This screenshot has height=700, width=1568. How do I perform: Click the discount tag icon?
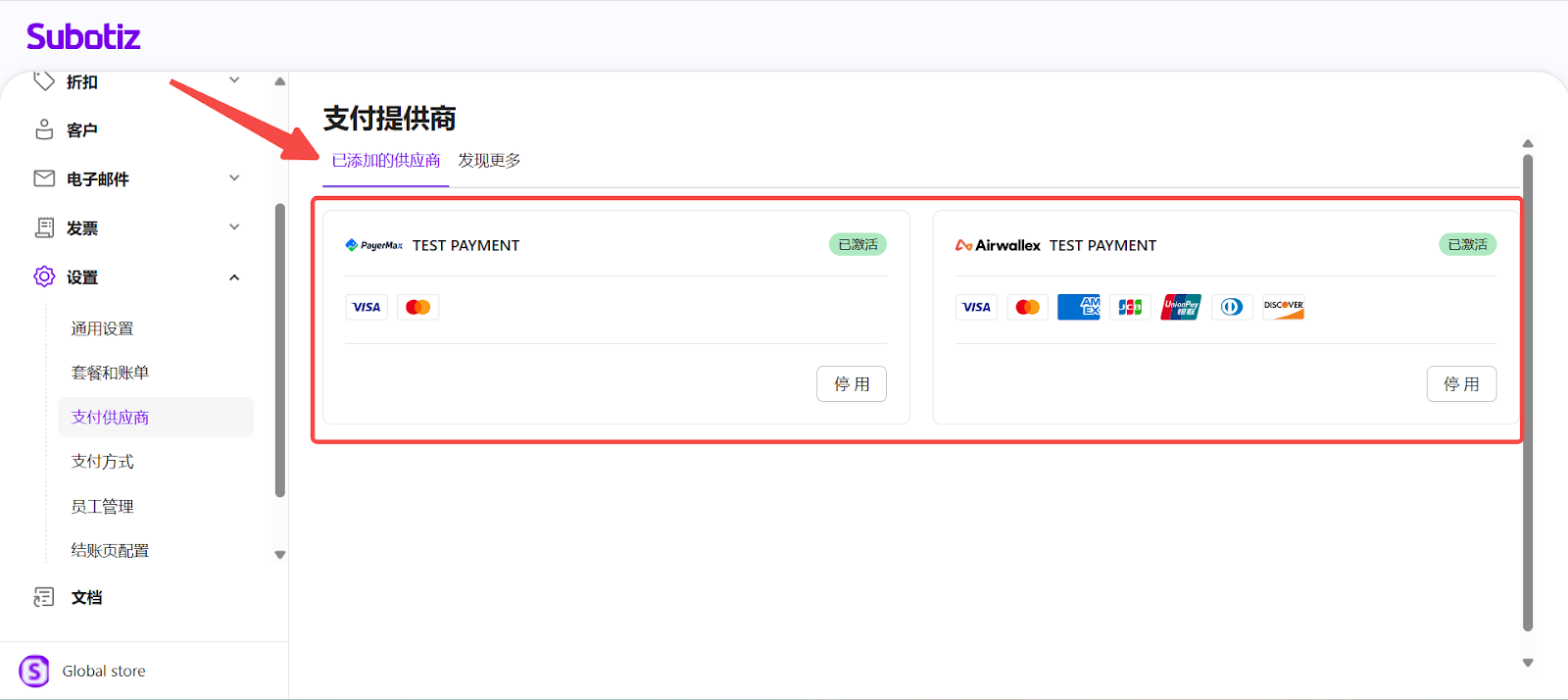coord(44,81)
